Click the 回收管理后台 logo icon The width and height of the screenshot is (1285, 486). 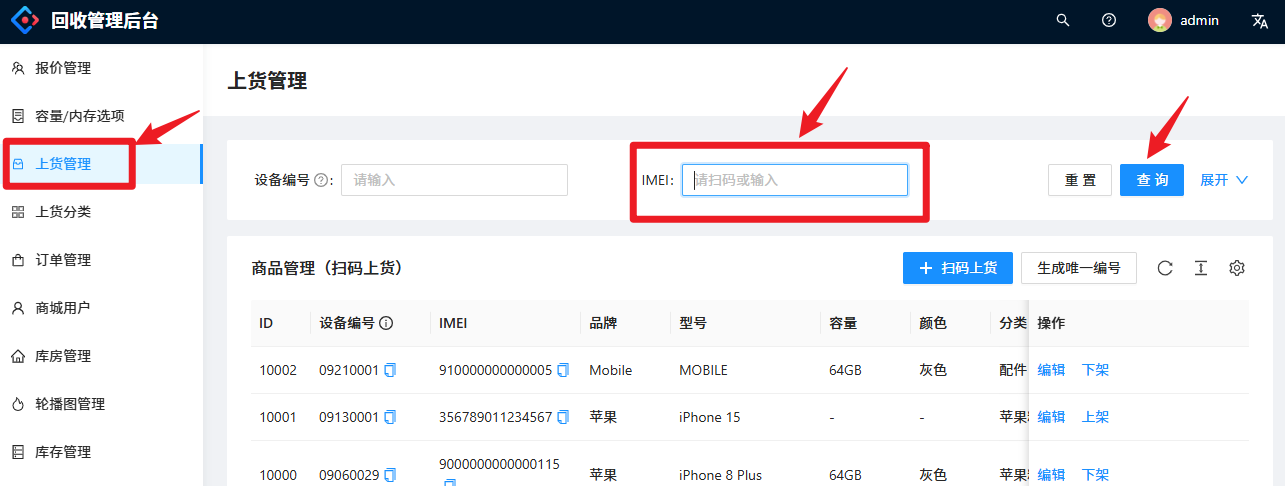pyautogui.click(x=26, y=20)
